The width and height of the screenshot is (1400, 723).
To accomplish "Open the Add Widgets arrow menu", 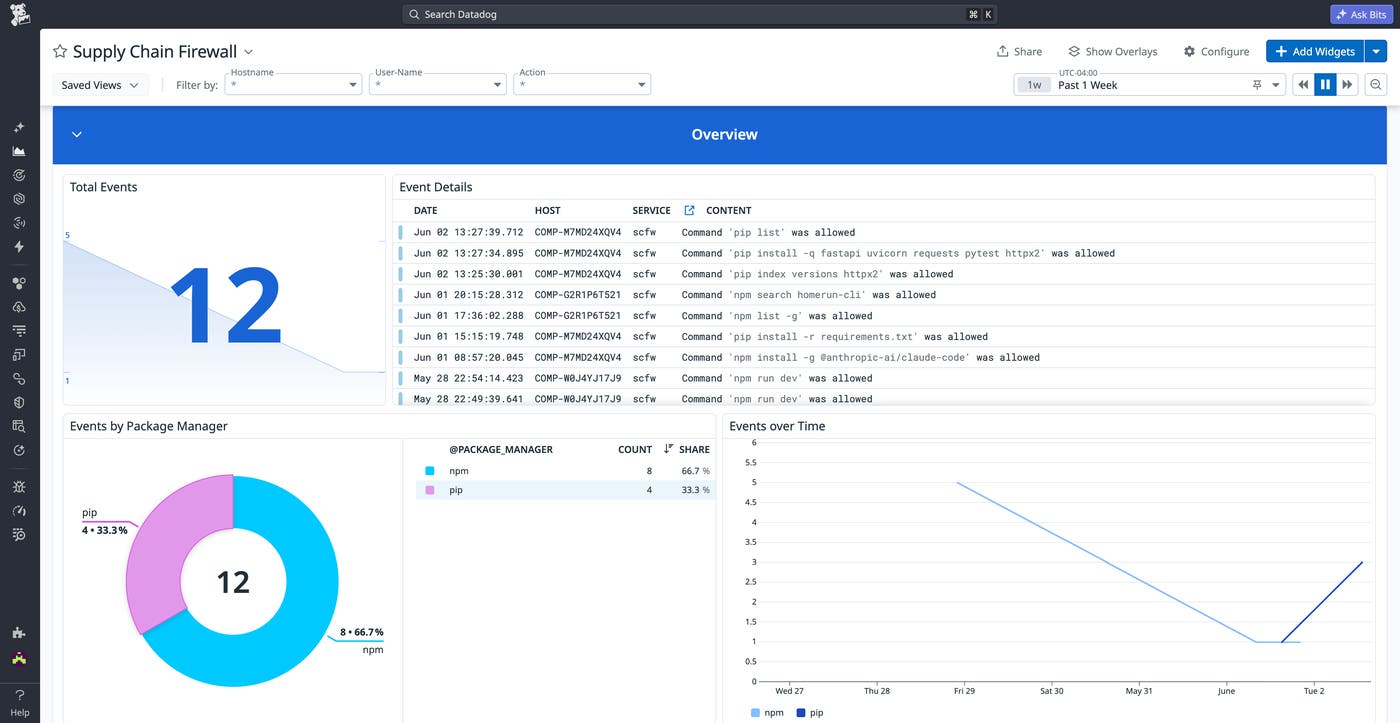I will 1377,51.
